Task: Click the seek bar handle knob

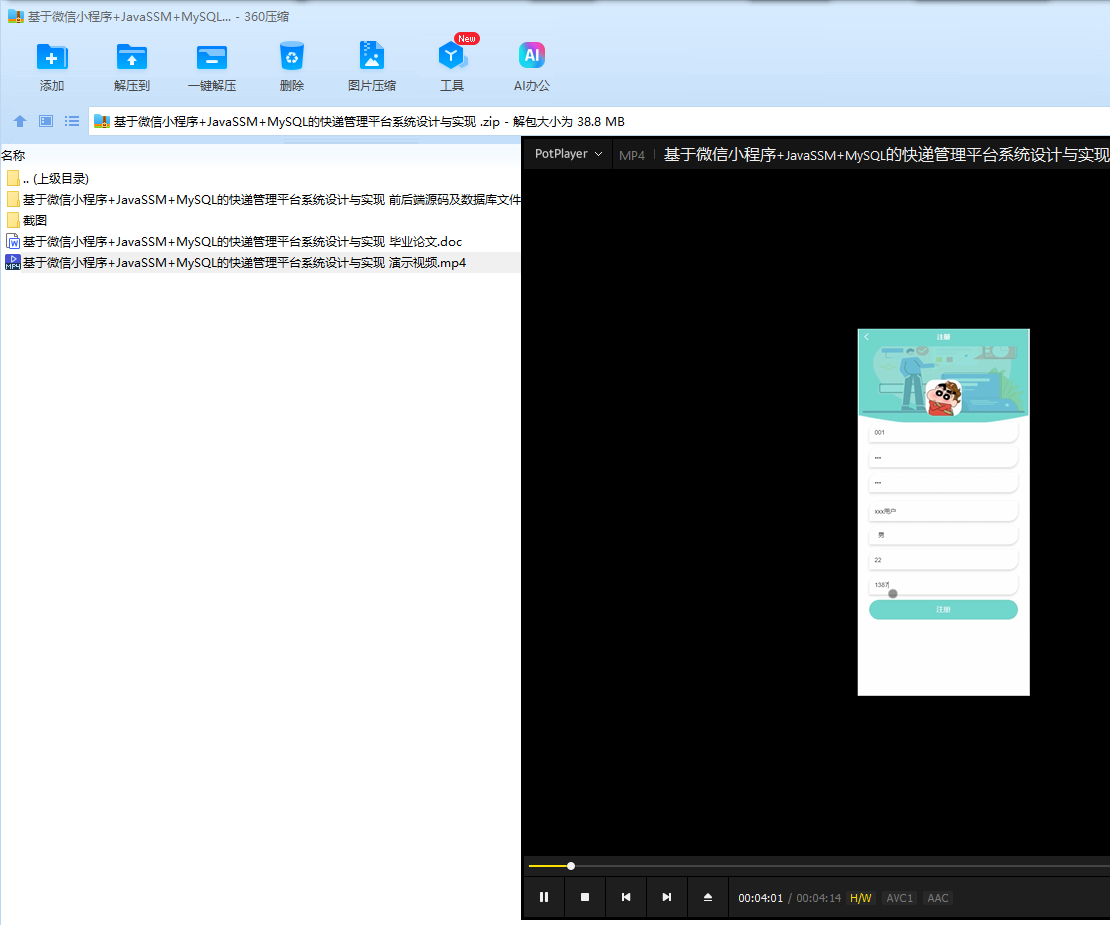Action: 571,866
